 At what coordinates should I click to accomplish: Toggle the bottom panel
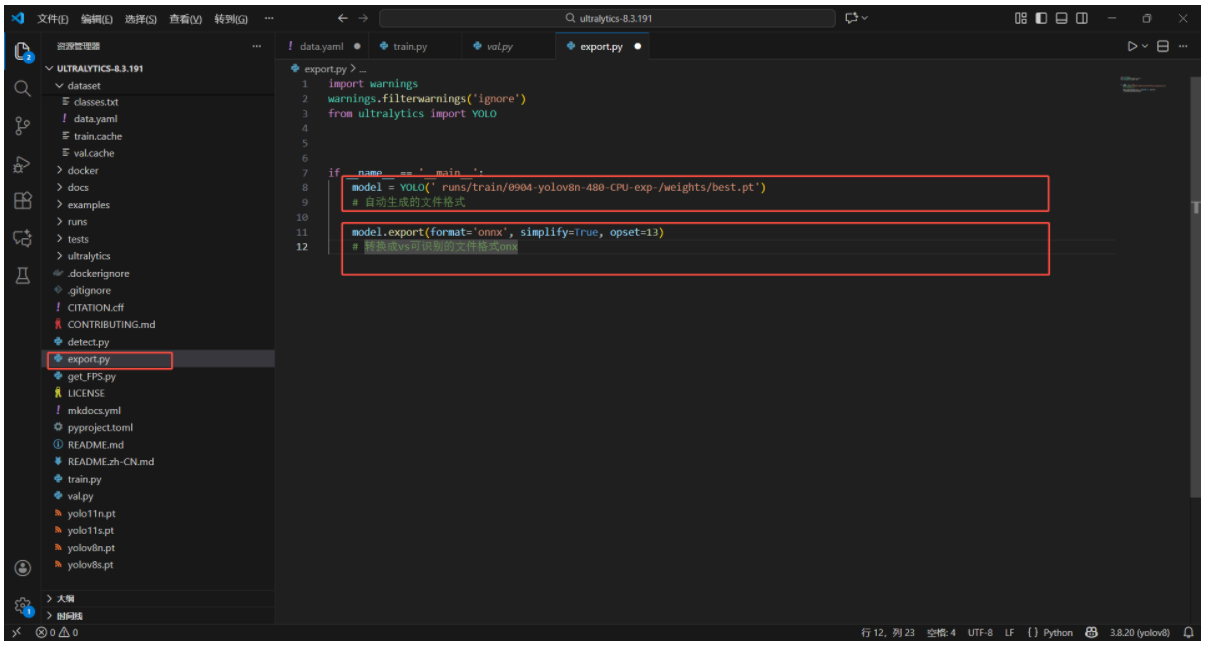pos(1061,18)
